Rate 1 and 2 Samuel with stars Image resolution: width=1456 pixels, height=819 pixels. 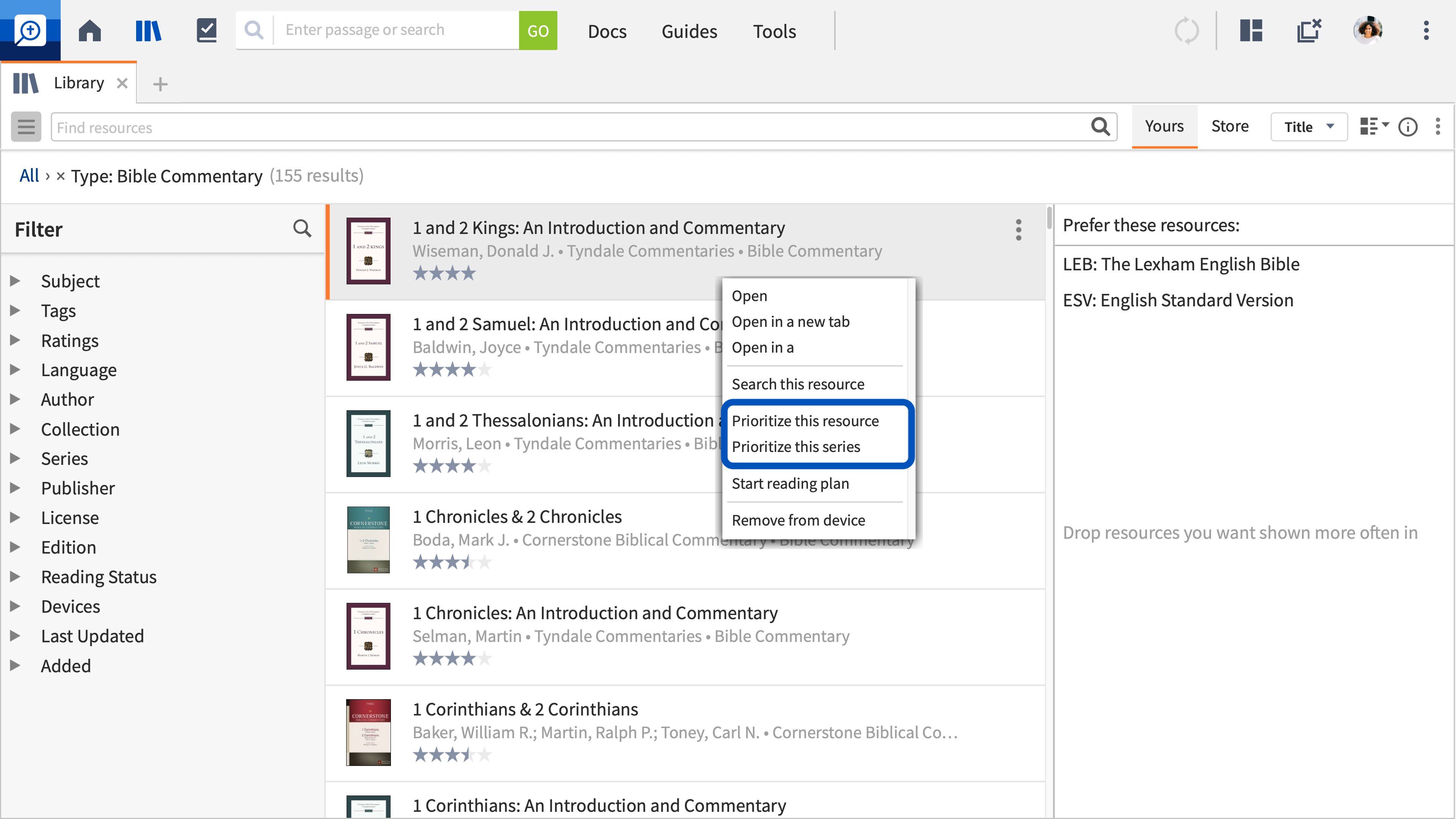pyautogui.click(x=452, y=370)
